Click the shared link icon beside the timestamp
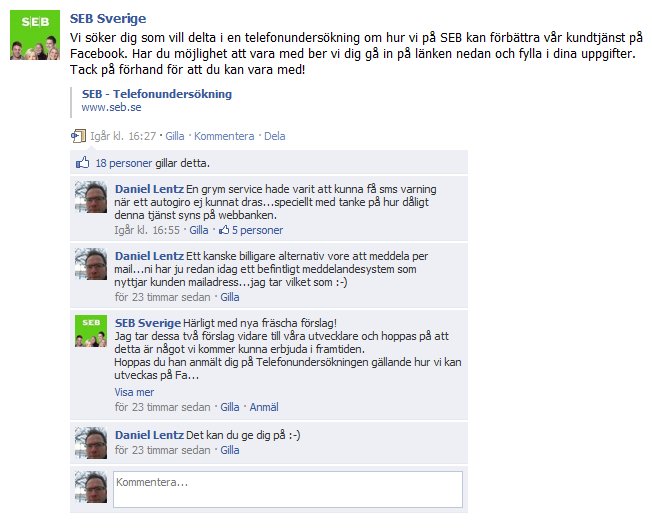The height and width of the screenshot is (532, 652). [x=78, y=136]
